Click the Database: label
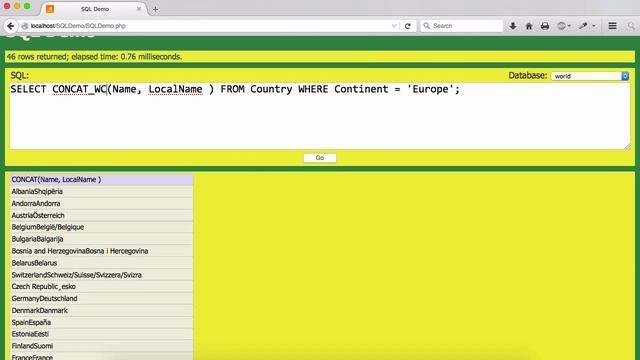640x360 pixels. tap(527, 76)
